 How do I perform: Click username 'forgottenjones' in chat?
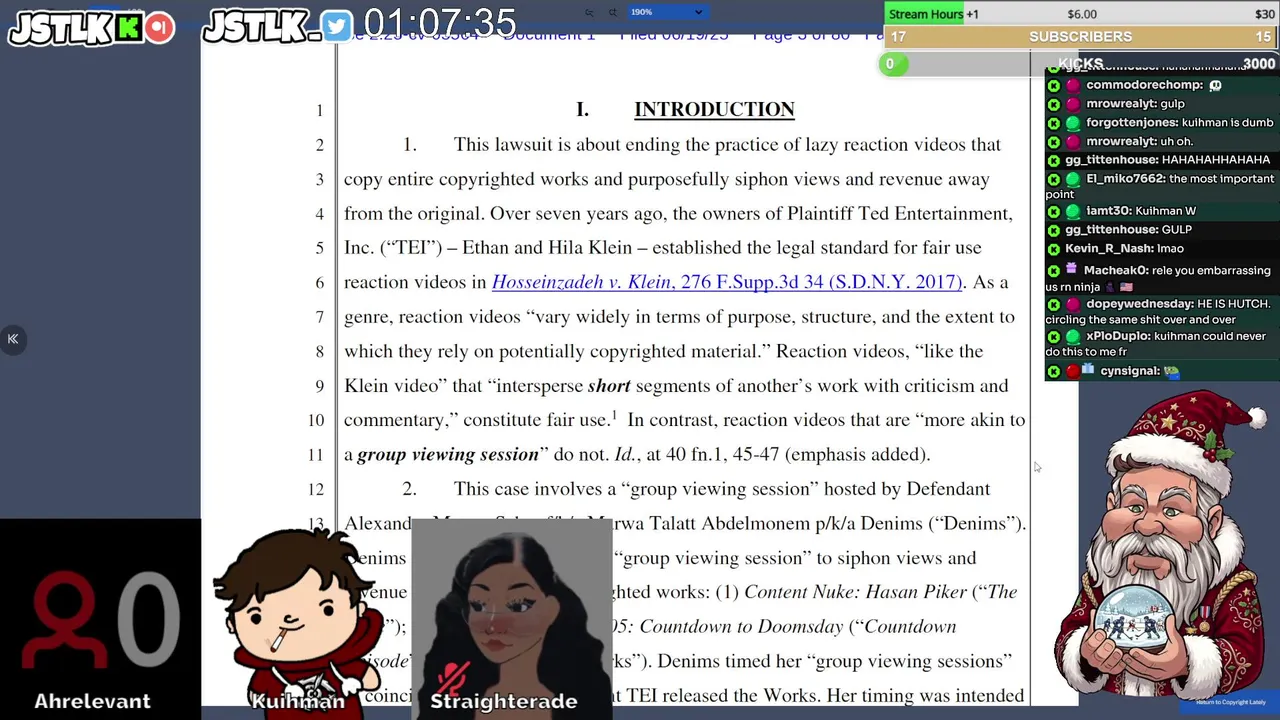(1131, 123)
